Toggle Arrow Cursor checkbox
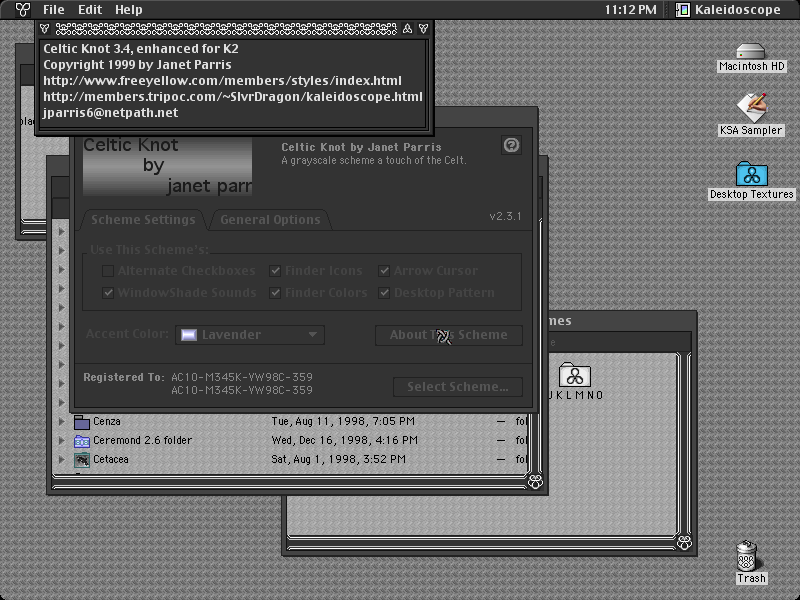 (384, 271)
